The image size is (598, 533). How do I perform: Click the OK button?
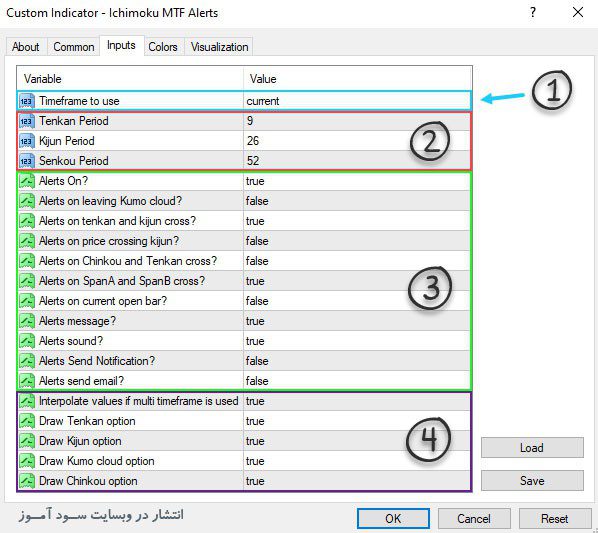pyautogui.click(x=393, y=519)
